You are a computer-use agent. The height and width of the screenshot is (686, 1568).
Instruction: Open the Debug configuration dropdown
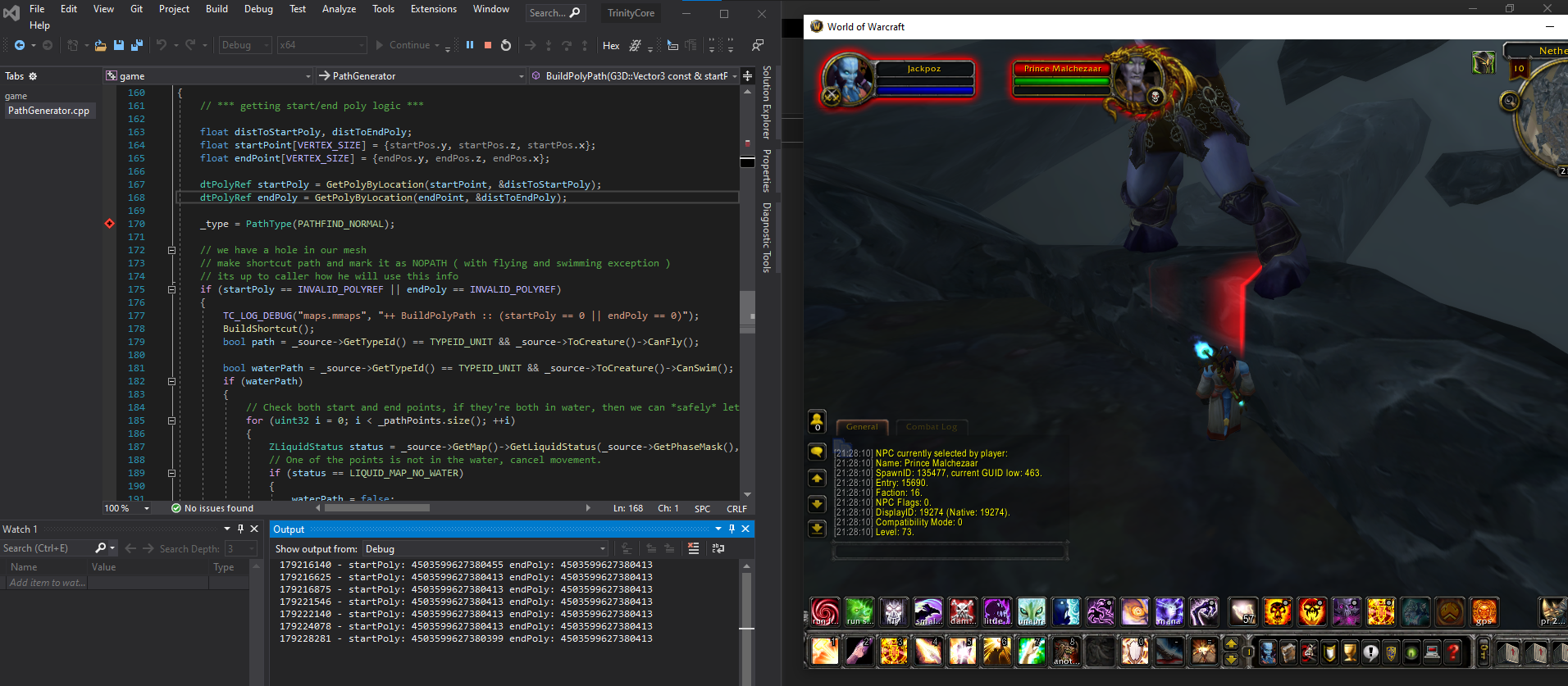pyautogui.click(x=244, y=45)
